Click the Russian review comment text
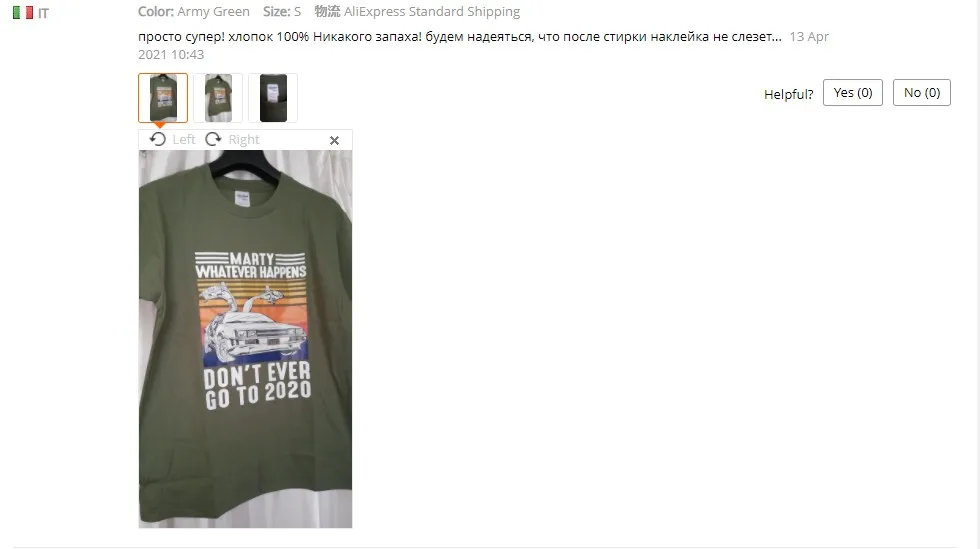 coord(459,36)
